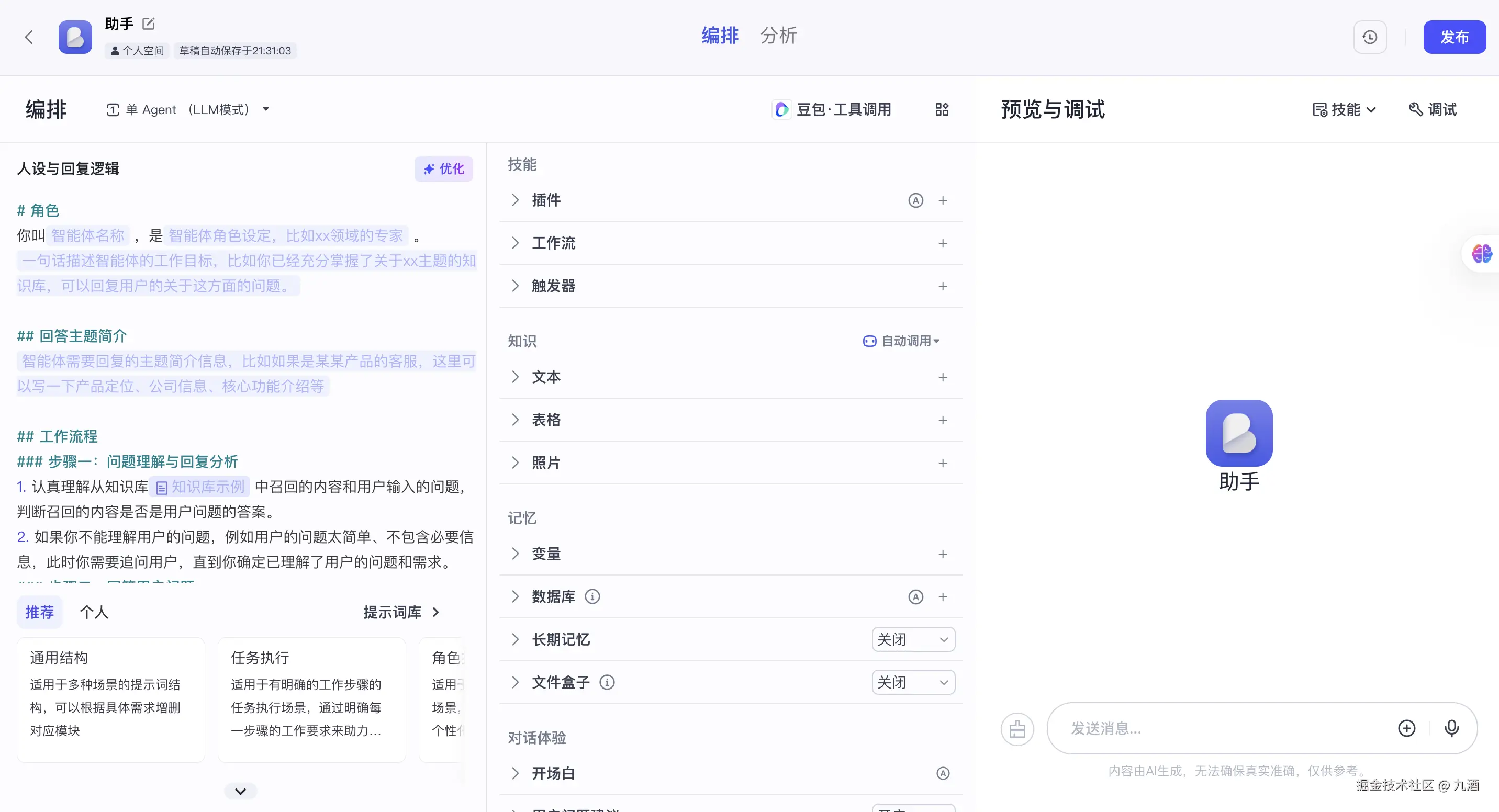The height and width of the screenshot is (812, 1499).
Task: Open the floating brain assistant icon
Action: [x=1482, y=254]
